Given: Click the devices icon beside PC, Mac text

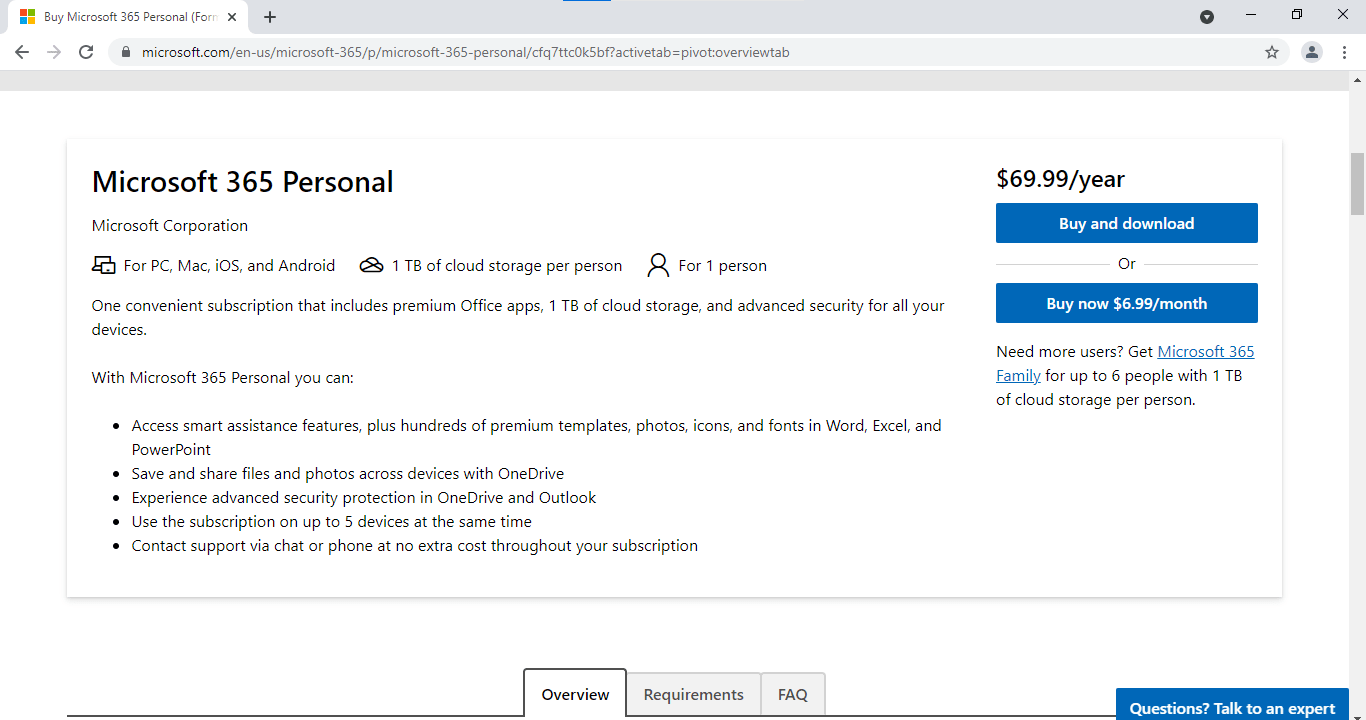Looking at the screenshot, I should (x=103, y=265).
